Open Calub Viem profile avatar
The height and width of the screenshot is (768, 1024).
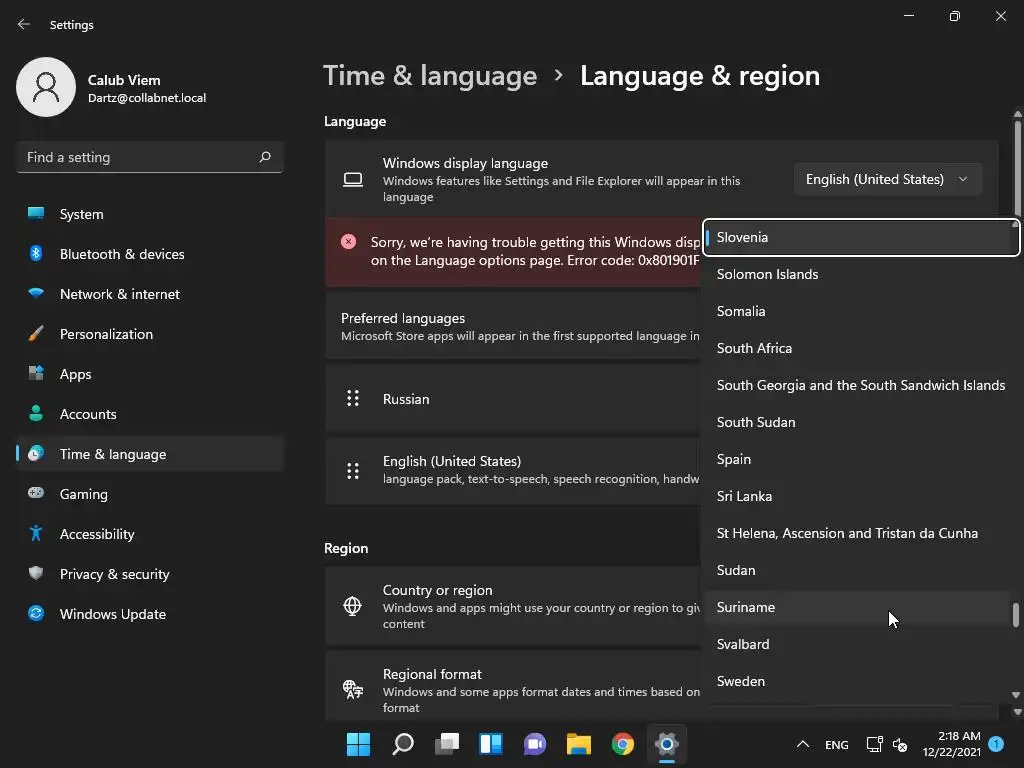pos(46,87)
